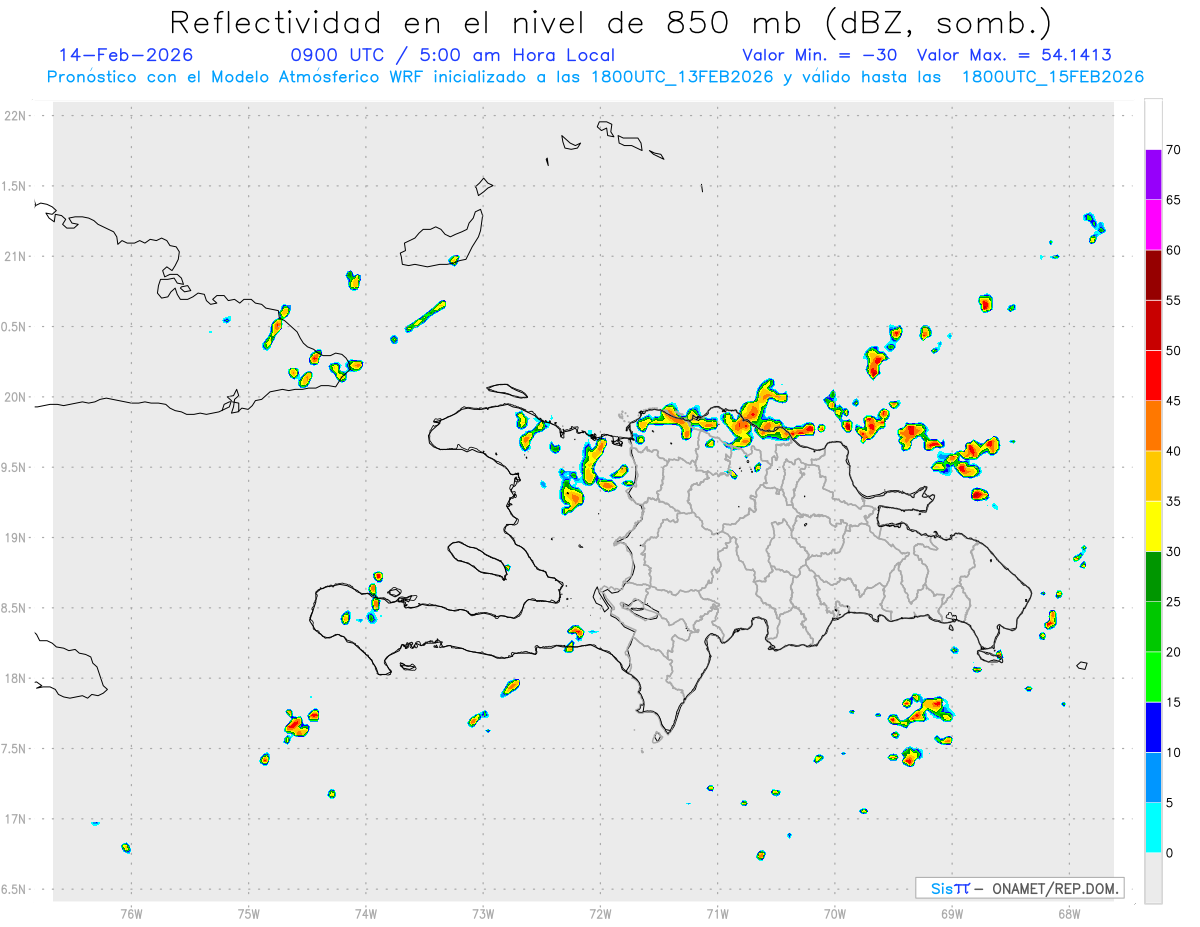Pick the orange 40–45 dBZ colorbar segment
The width and height of the screenshot is (1200, 927).
tap(1153, 426)
